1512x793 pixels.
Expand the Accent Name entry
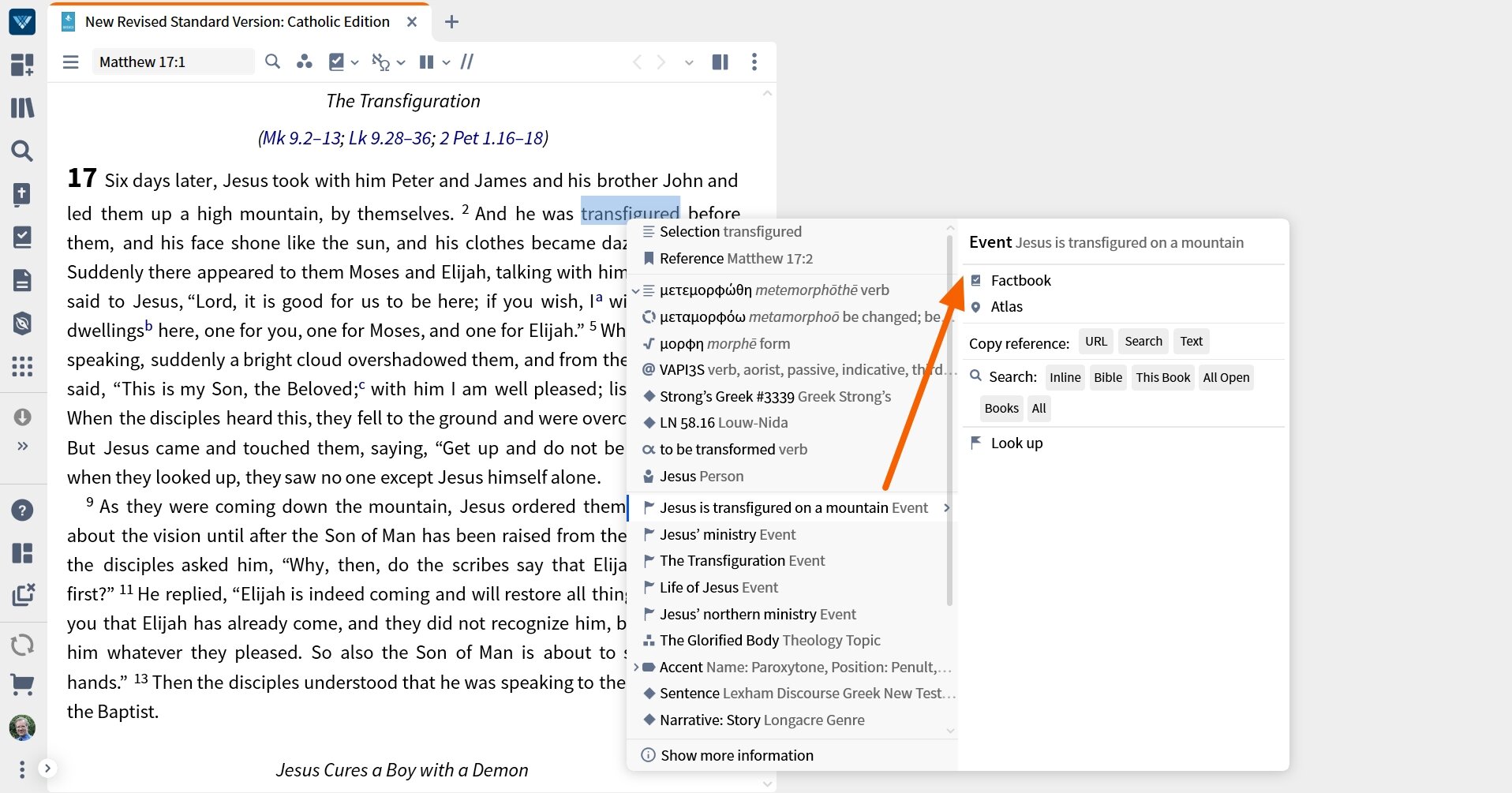(x=635, y=667)
